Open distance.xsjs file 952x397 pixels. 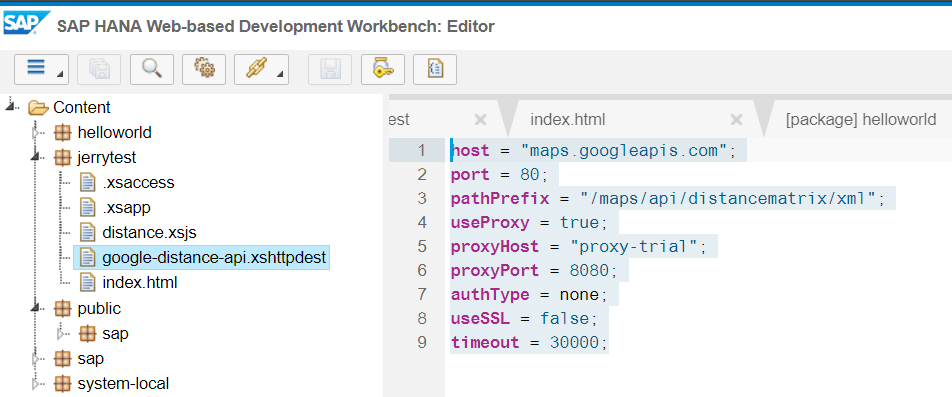point(149,232)
